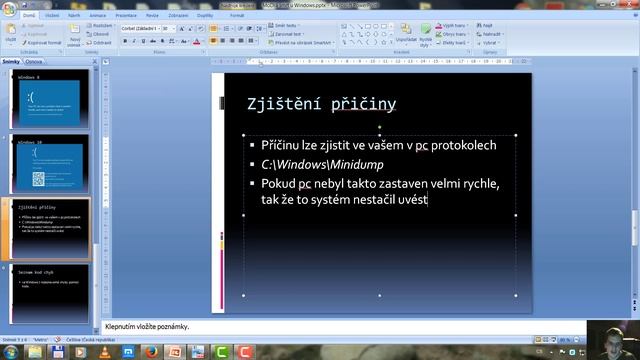Open the font size dropdown
This screenshot has width=640, height=360.
173,29
